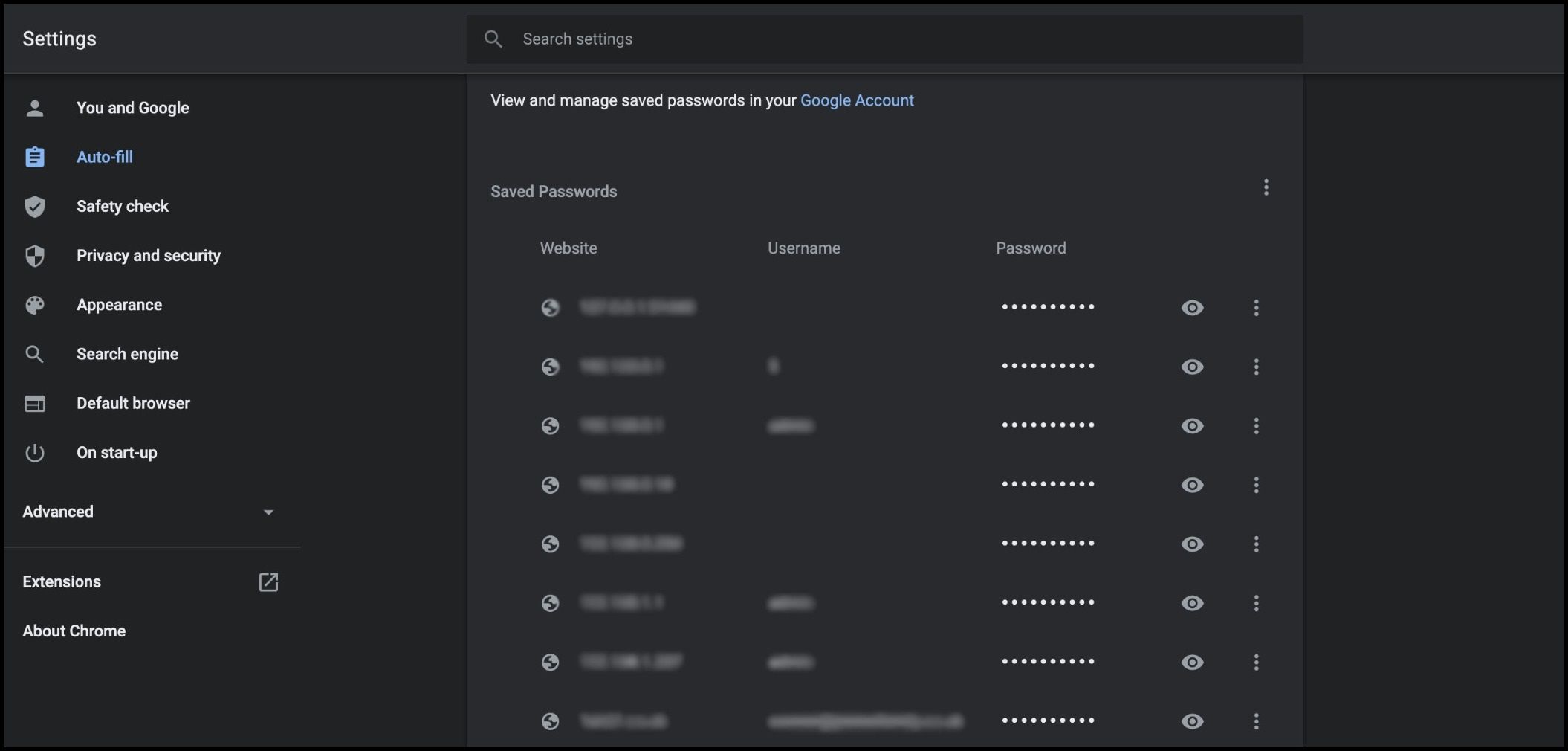Click the Safety check shield icon
The height and width of the screenshot is (751, 1568).
[35, 207]
